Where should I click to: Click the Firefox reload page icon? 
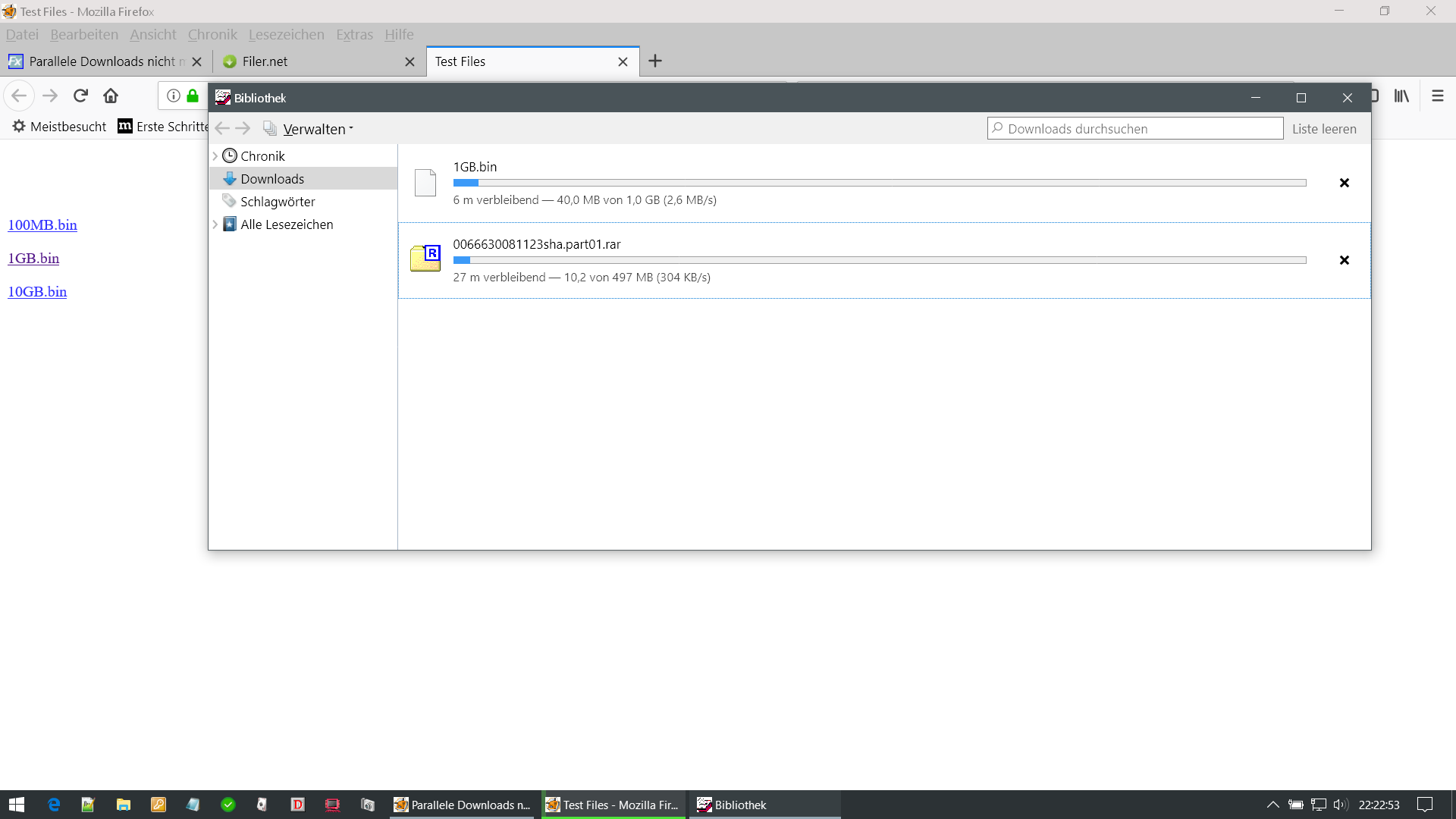click(x=80, y=96)
